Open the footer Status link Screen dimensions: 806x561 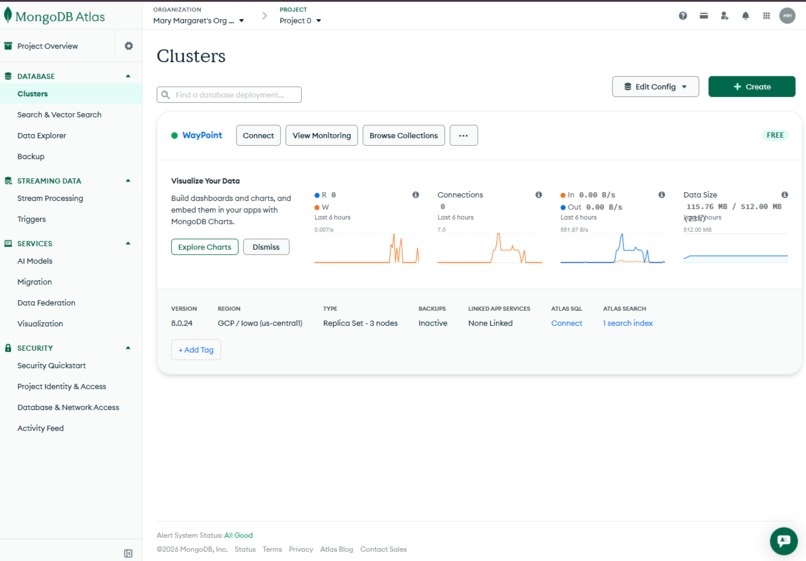click(x=245, y=549)
